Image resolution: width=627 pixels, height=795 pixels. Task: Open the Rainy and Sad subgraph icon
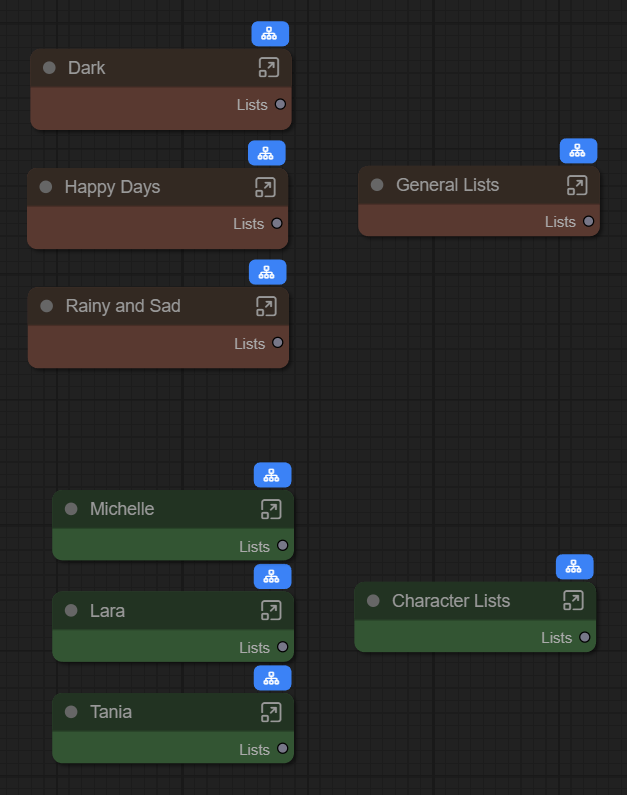266,306
